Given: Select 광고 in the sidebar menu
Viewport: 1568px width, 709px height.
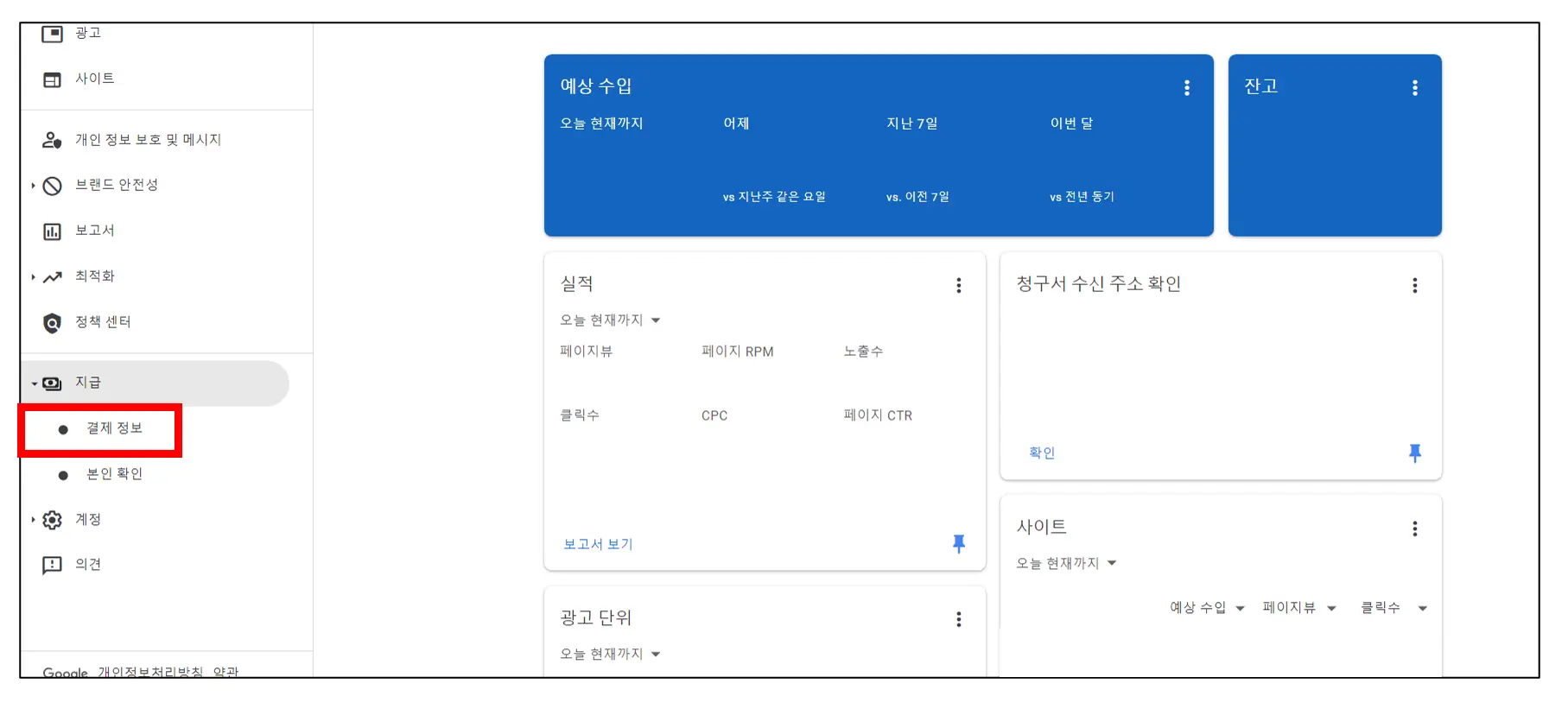Looking at the screenshot, I should (88, 33).
